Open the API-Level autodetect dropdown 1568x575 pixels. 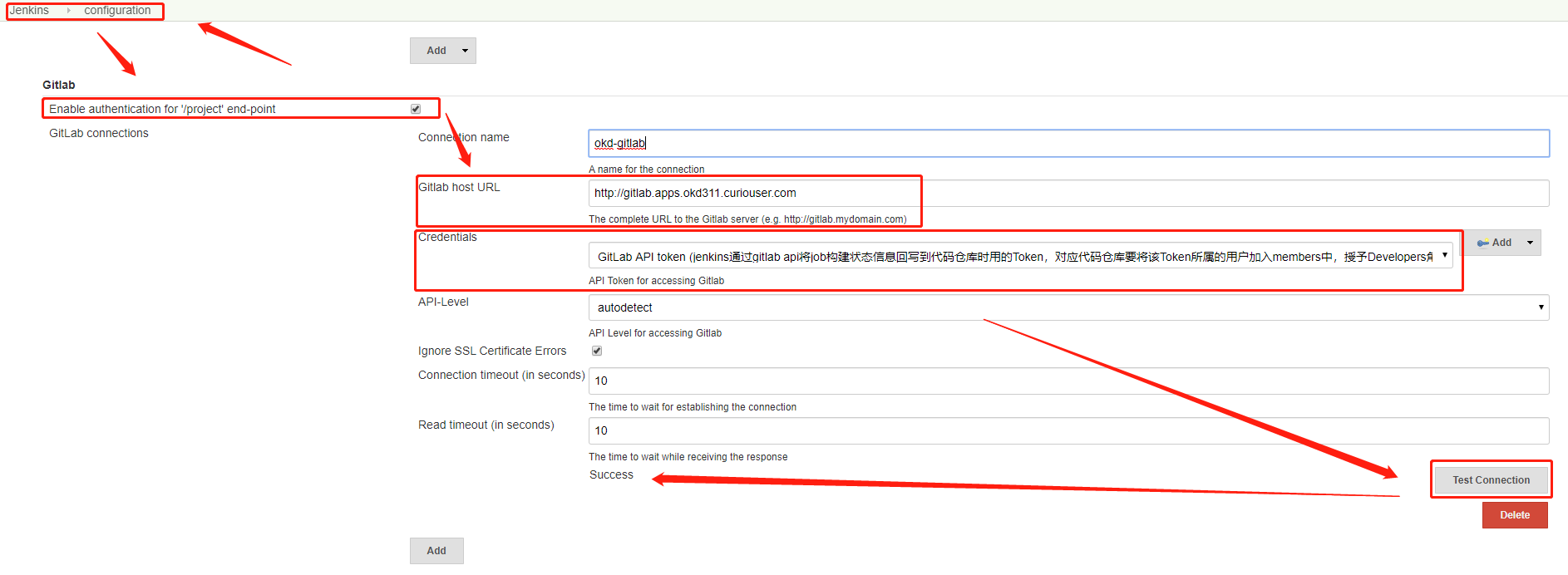pyautogui.click(x=1068, y=307)
